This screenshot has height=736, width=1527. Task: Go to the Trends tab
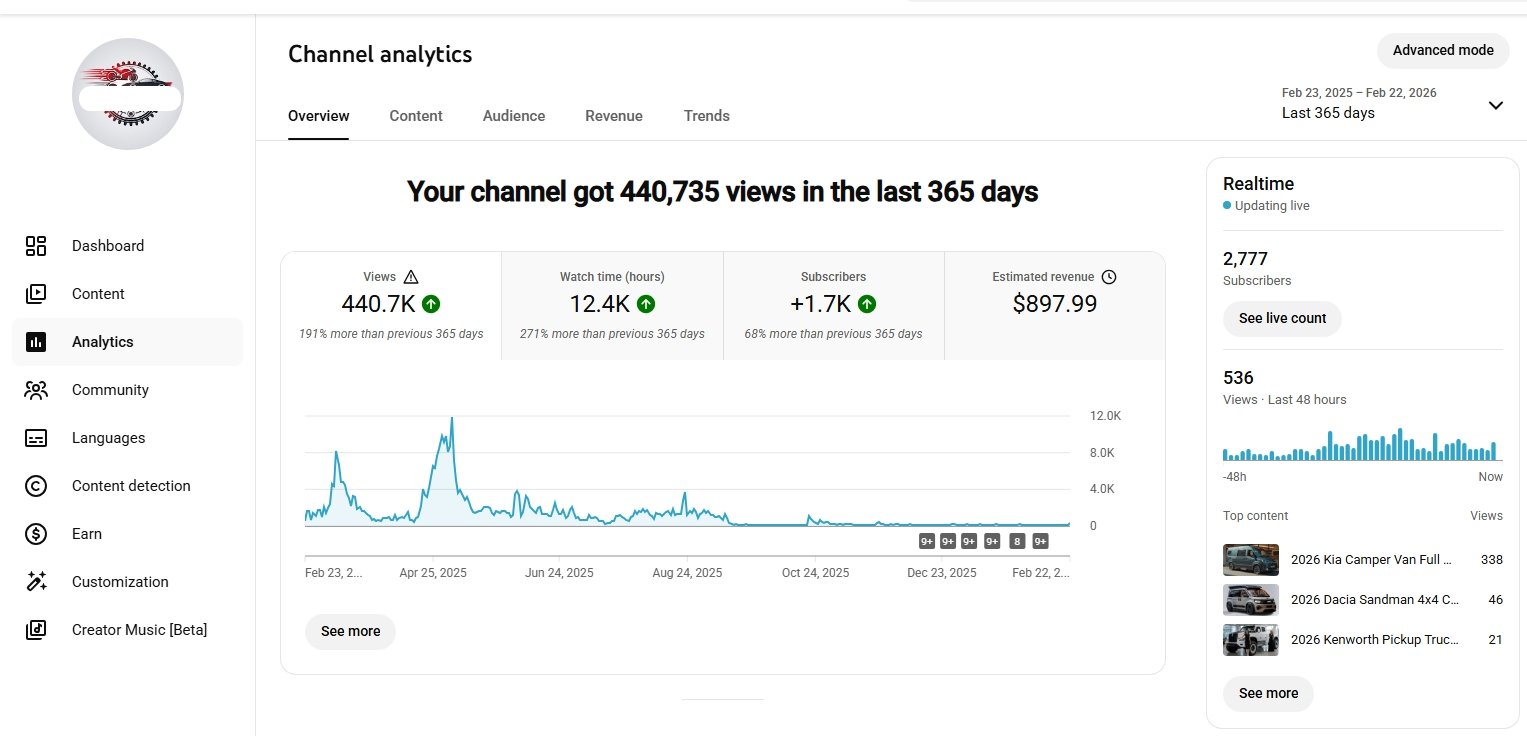(707, 116)
